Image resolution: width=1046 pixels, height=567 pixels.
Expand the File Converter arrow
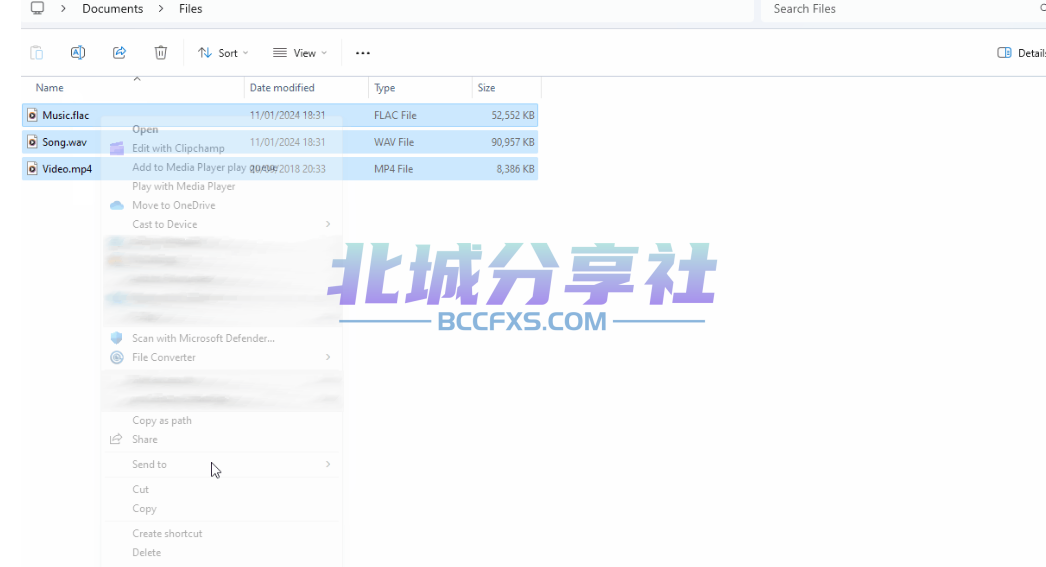tap(328, 358)
